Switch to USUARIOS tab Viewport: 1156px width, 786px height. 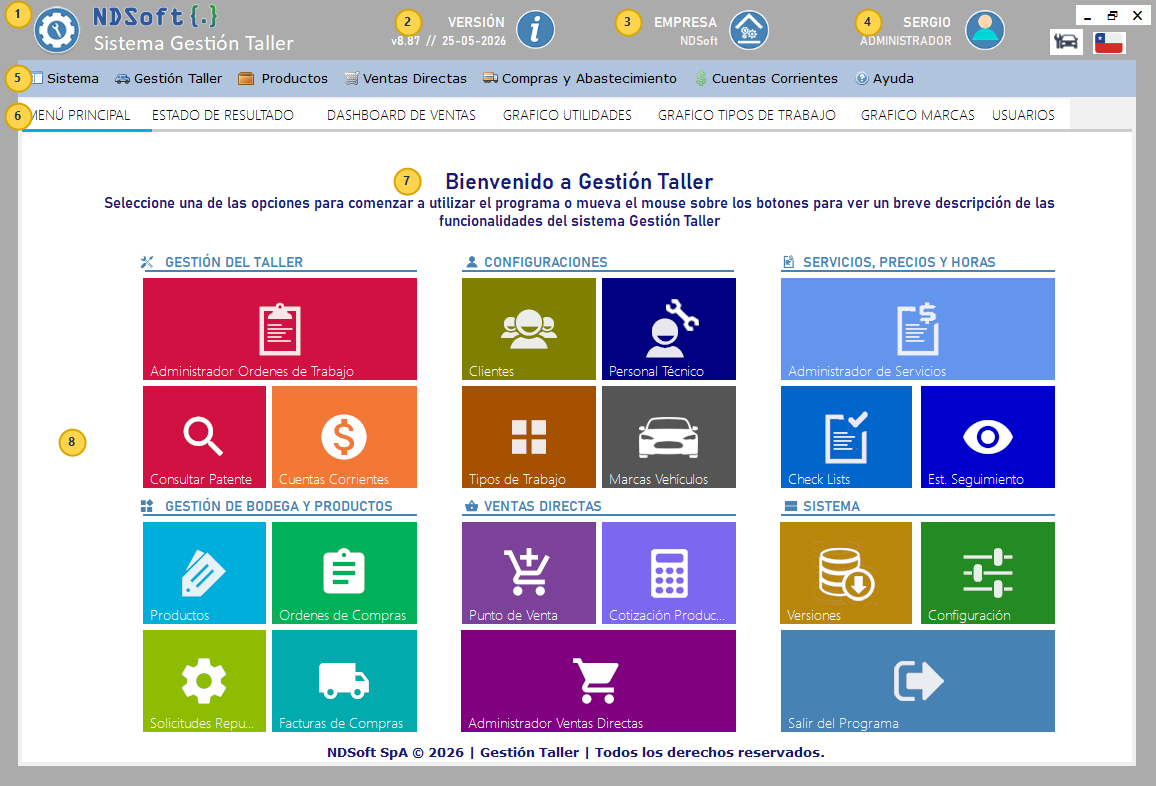(1023, 115)
